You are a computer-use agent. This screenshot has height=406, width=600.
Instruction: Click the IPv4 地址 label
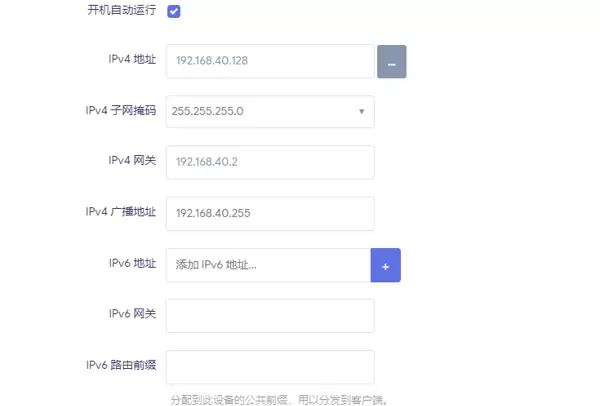132,61
